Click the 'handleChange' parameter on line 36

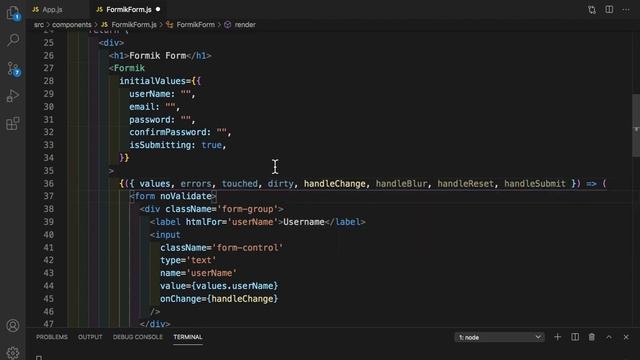[x=334, y=184]
